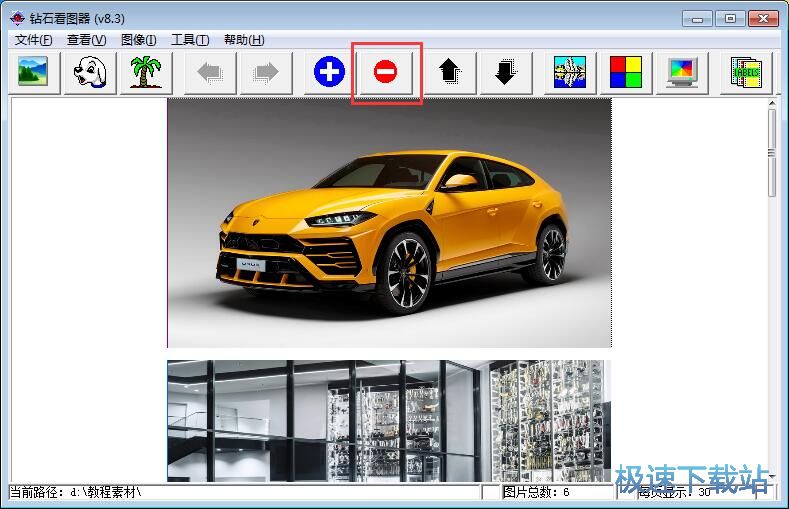Click the black up arrow icon
This screenshot has width=789, height=509.
449,72
